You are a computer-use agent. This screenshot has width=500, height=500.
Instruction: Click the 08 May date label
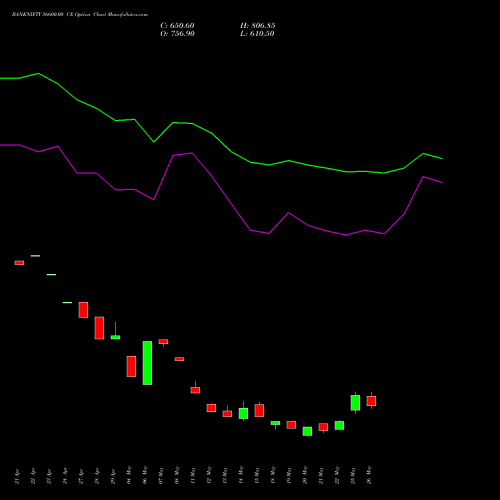coord(177,475)
